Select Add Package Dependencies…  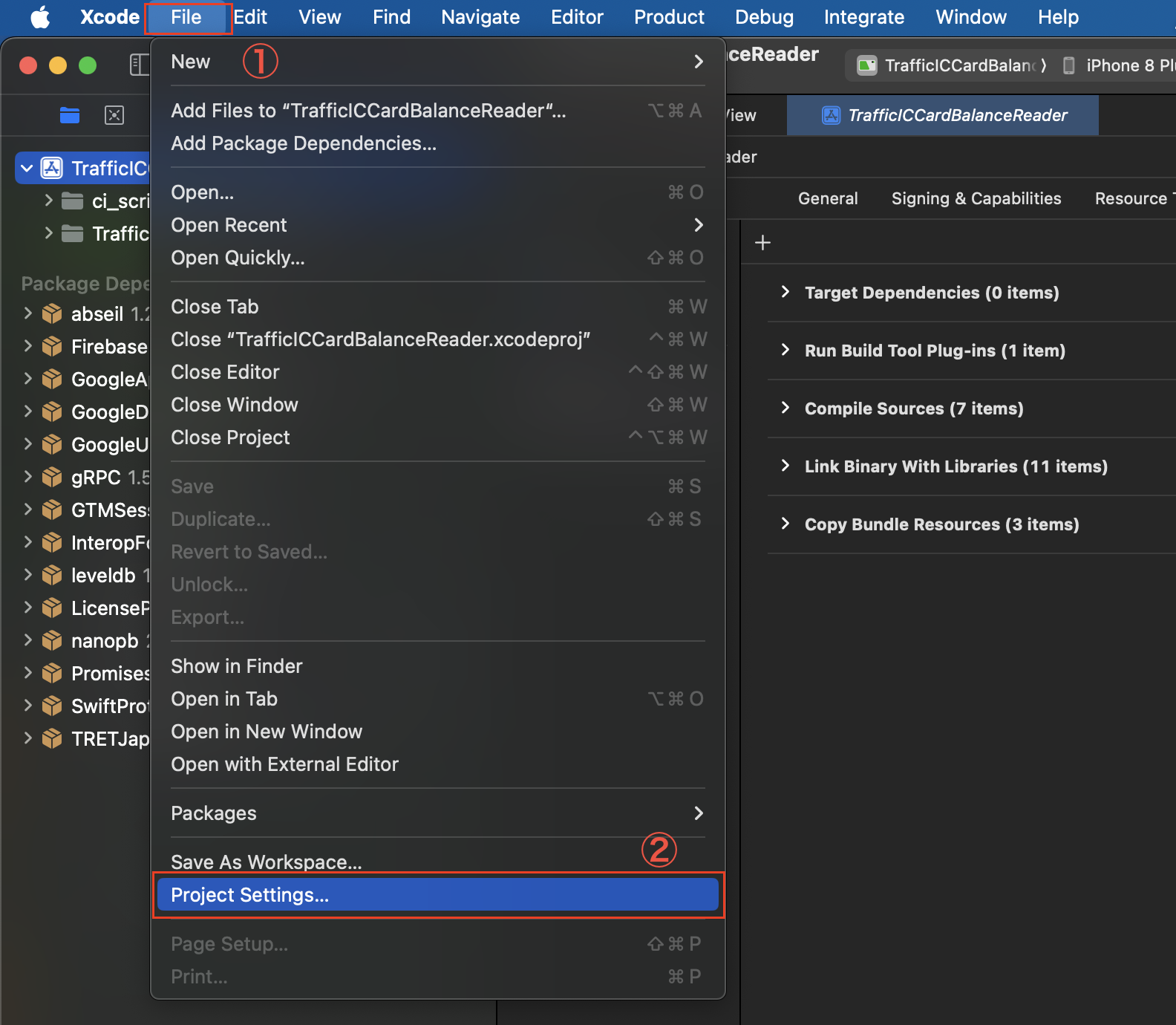tap(438, 143)
